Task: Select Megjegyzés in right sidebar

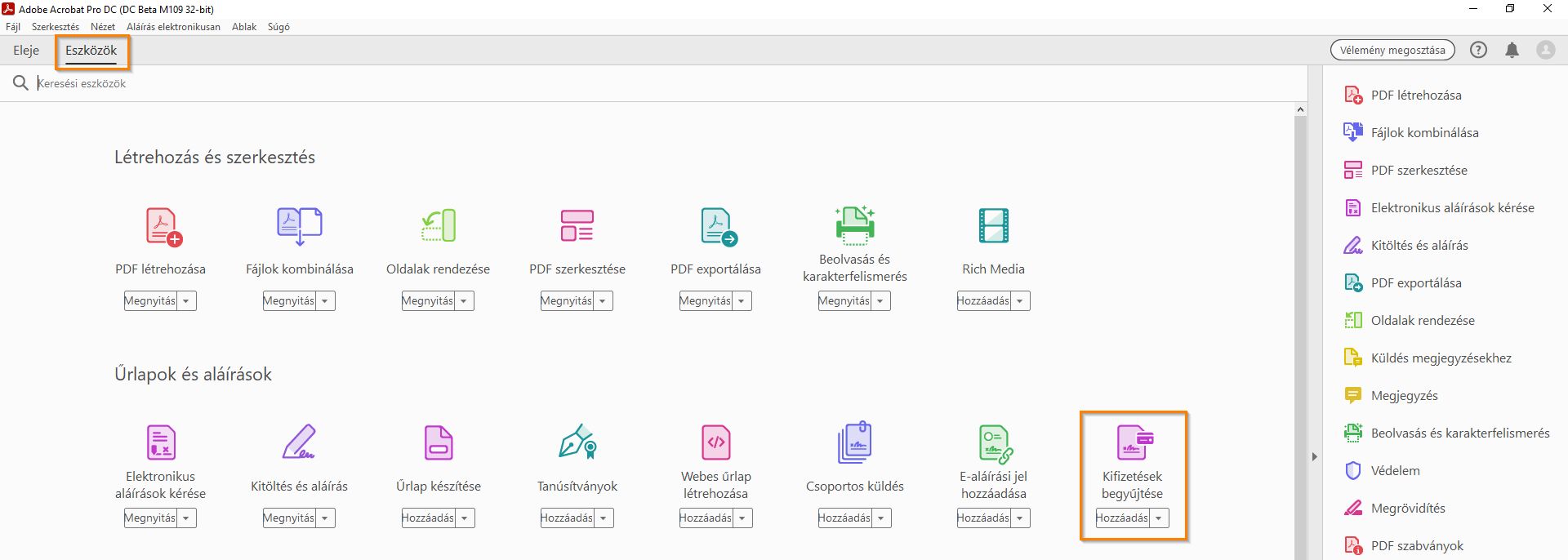Action: (1391, 396)
